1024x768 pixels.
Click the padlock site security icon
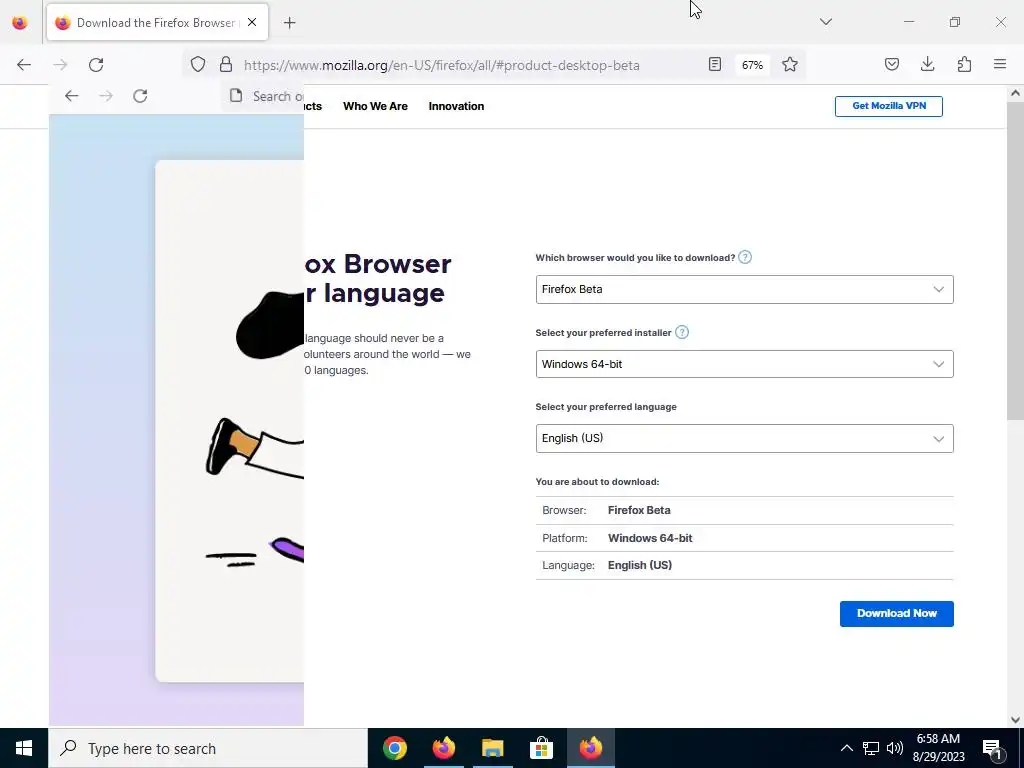pyautogui.click(x=226, y=65)
